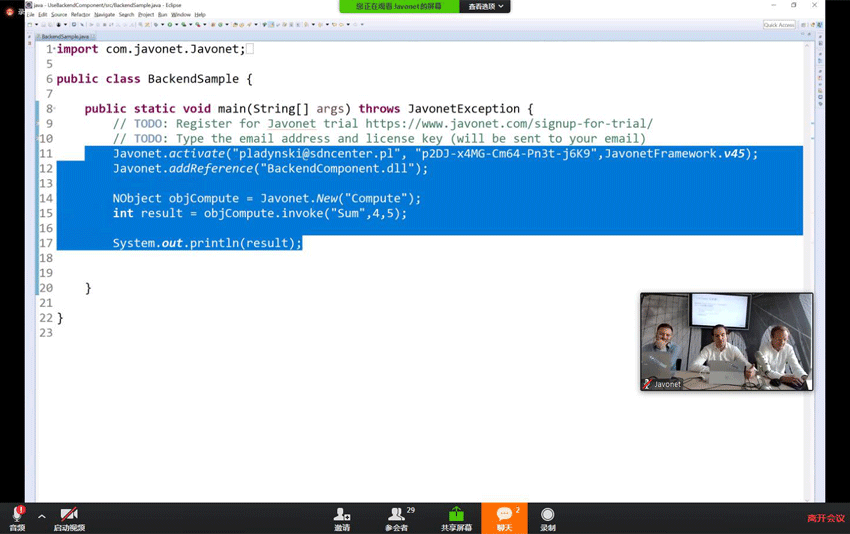The width and height of the screenshot is (850, 534).
Task: Click the javonet.com signup URL in comment
Action: pyautogui.click(x=509, y=124)
